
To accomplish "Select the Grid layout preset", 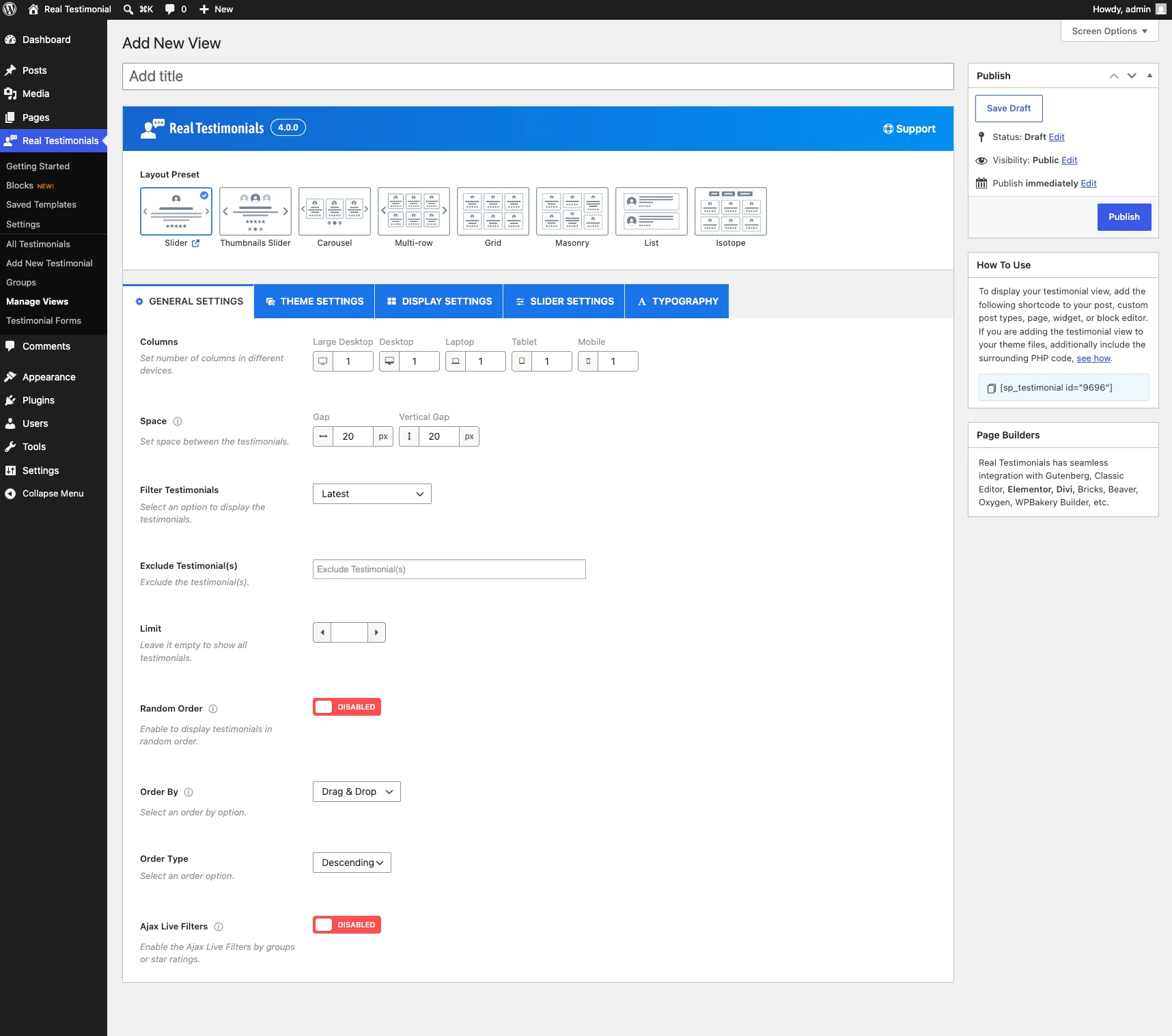I will pyautogui.click(x=493, y=211).
